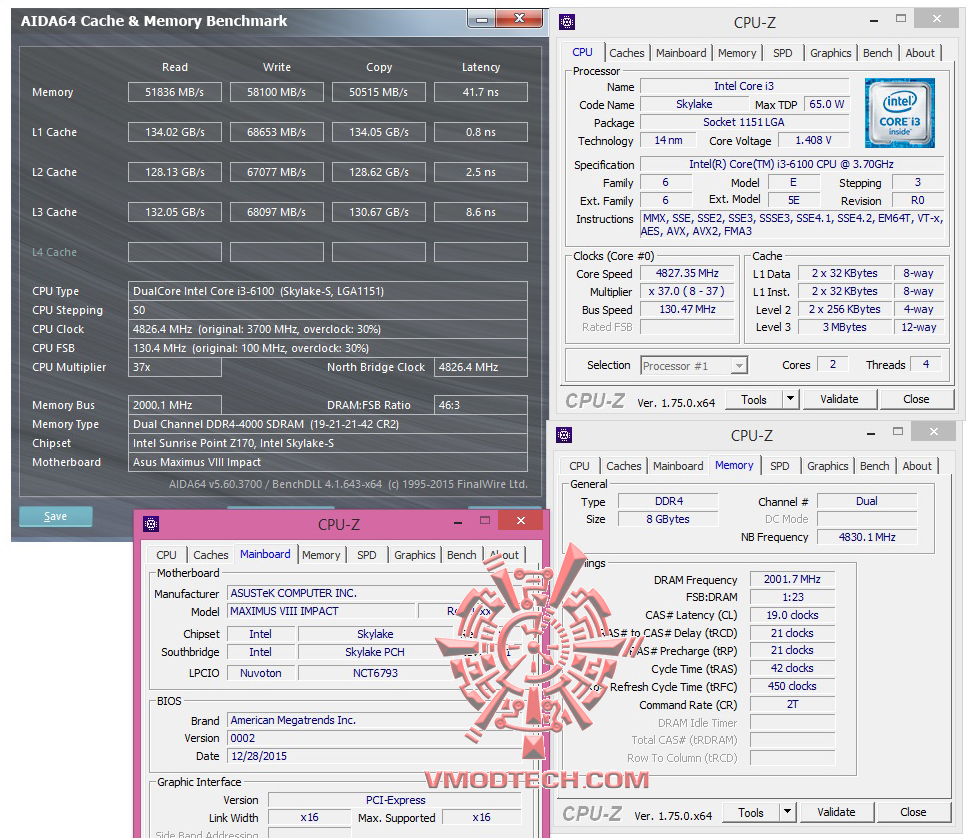Click Close button in Memory CPU-Z window
The width and height of the screenshot is (978, 838).
913,812
